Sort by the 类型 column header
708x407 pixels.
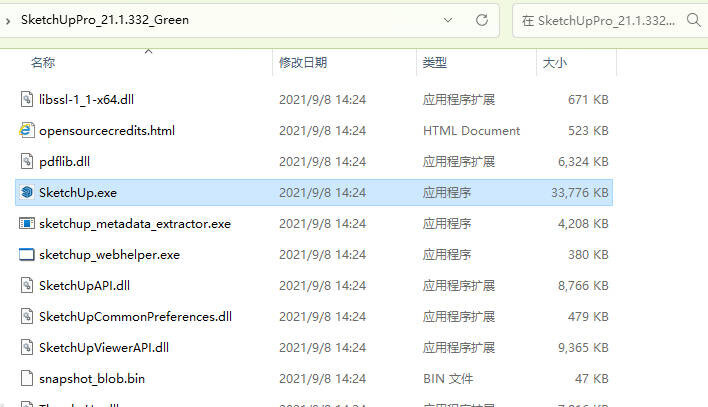(x=434, y=63)
